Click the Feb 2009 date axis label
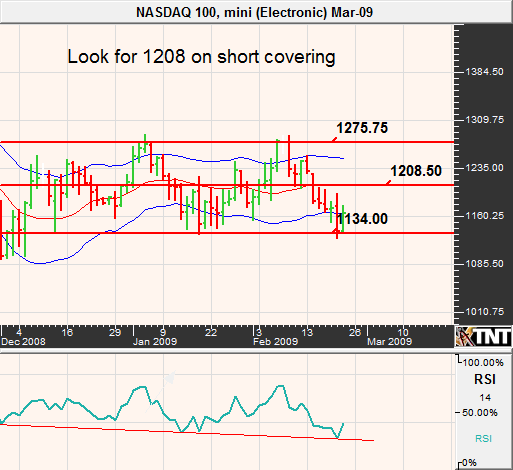 [x=275, y=342]
